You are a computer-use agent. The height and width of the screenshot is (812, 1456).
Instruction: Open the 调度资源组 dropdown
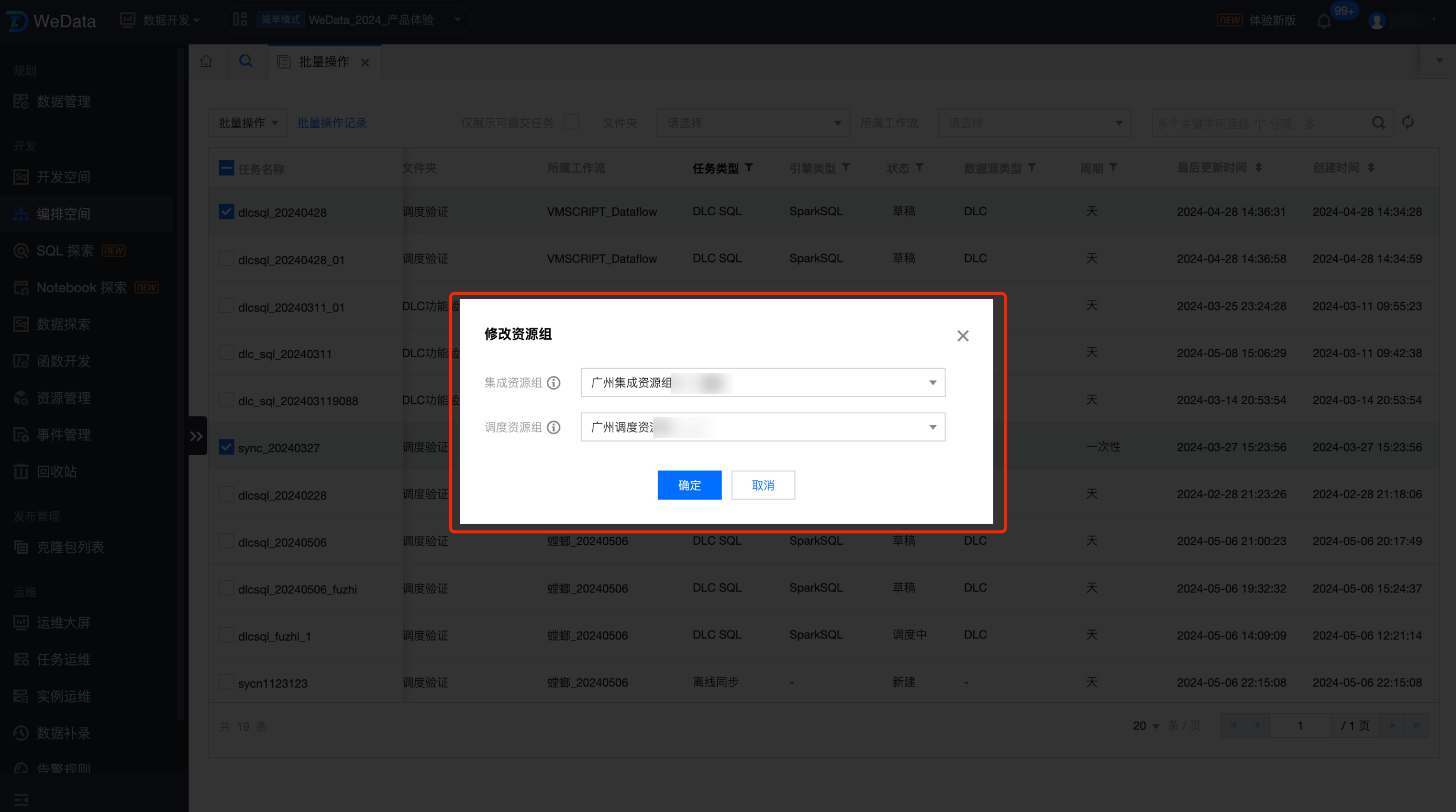tap(762, 427)
